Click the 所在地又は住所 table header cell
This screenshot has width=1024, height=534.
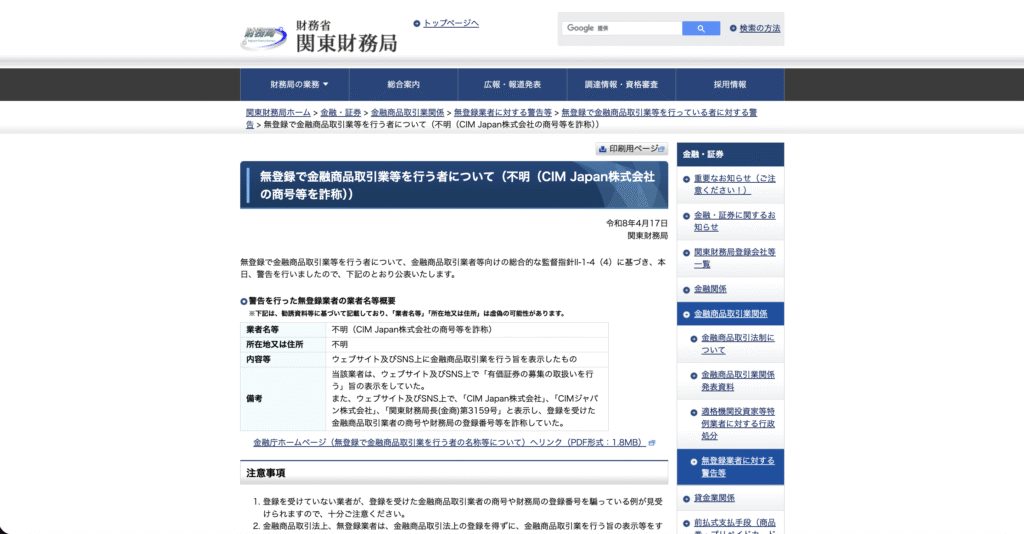coord(283,345)
